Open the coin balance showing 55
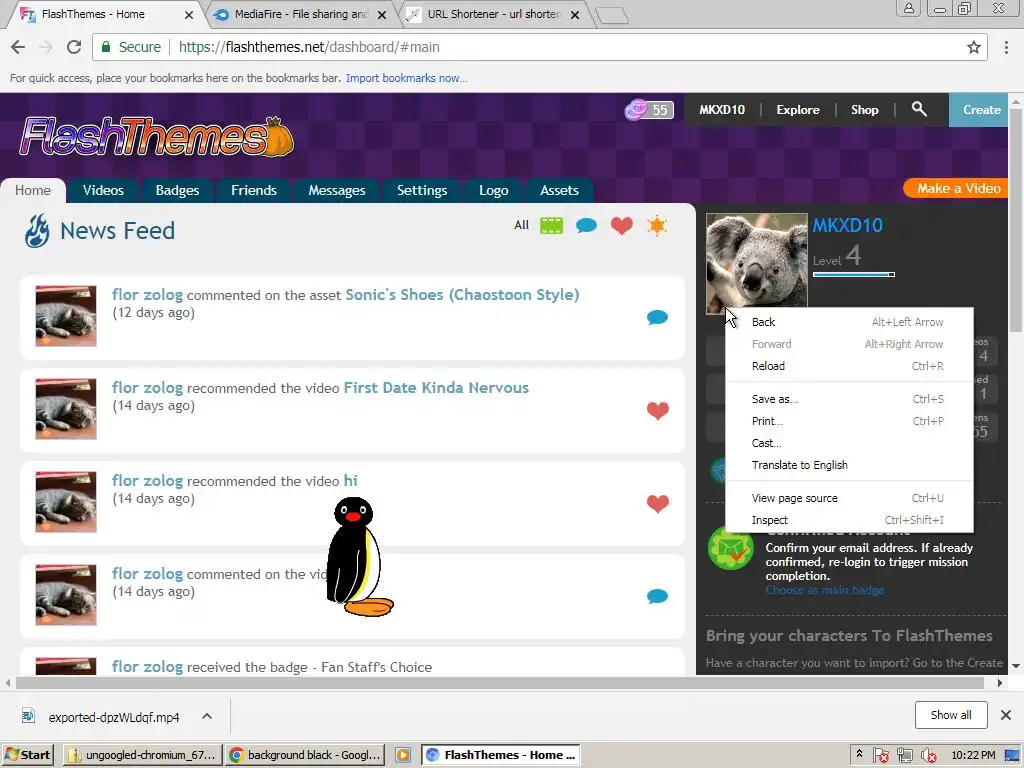 click(x=648, y=110)
